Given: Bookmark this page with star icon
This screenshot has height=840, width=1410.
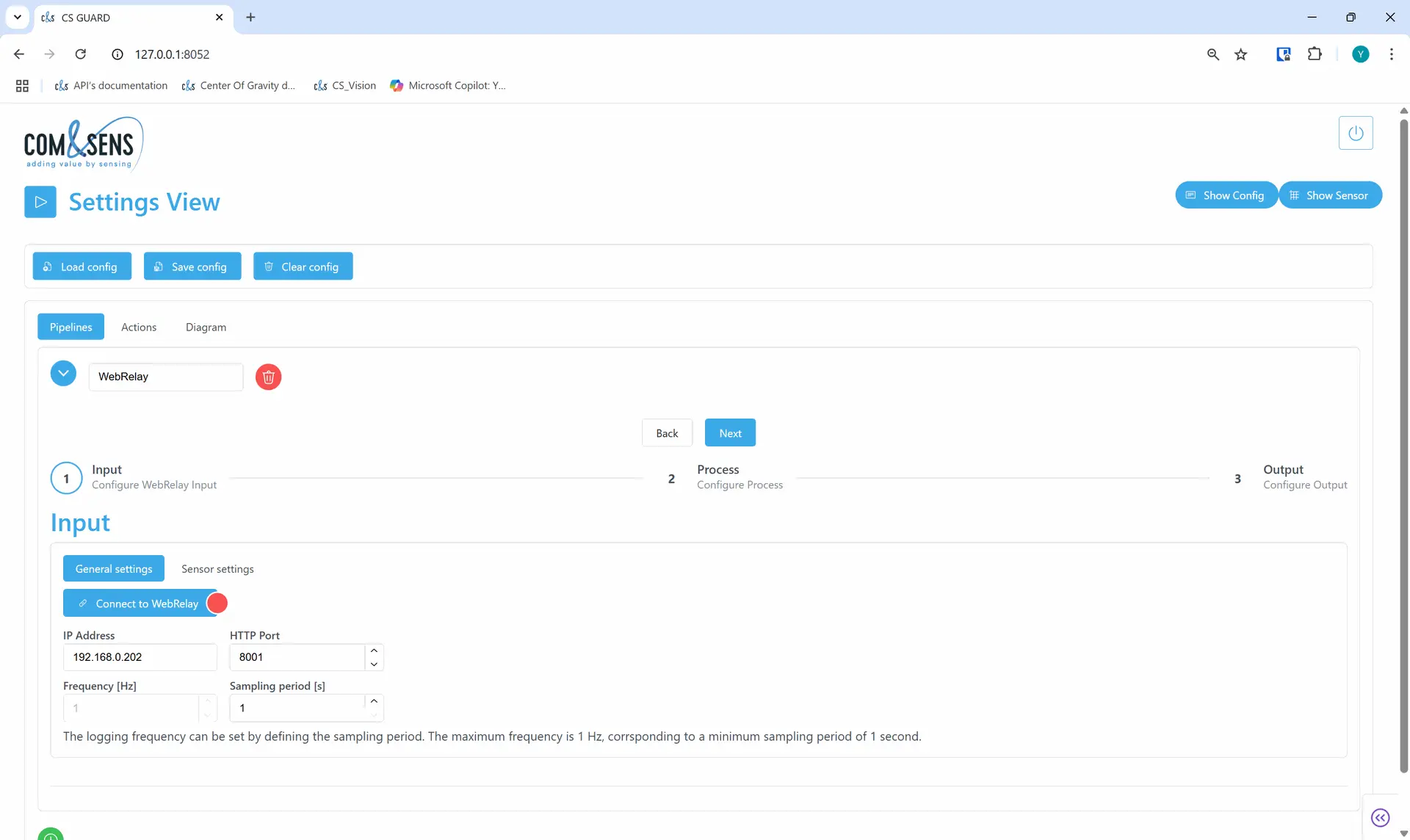Looking at the screenshot, I should click(1241, 54).
